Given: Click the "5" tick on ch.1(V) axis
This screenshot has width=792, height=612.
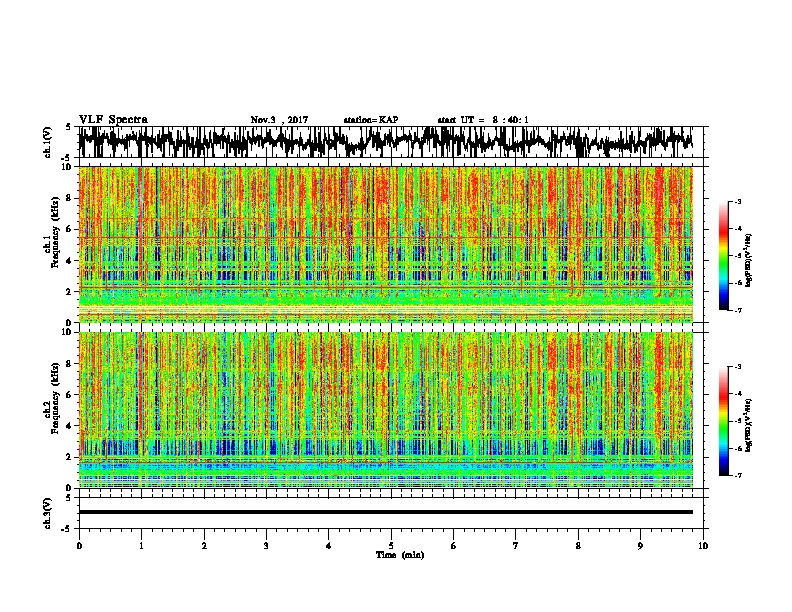Looking at the screenshot, I should [x=69, y=127].
